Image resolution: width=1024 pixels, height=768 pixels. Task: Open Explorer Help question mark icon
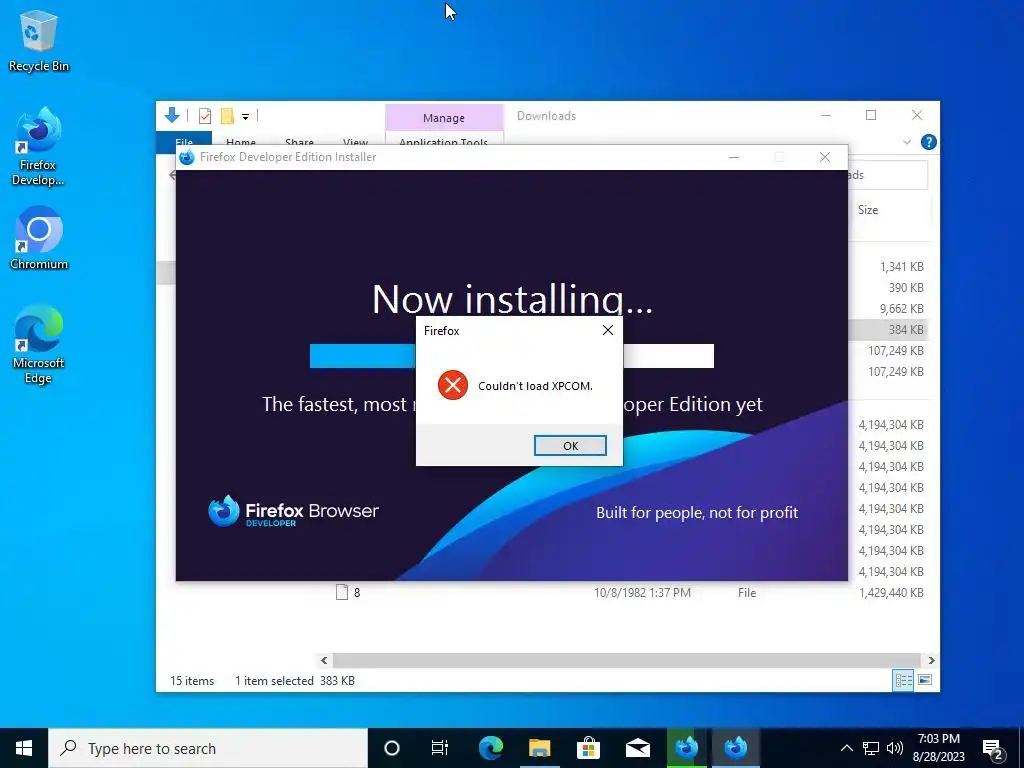click(x=928, y=142)
